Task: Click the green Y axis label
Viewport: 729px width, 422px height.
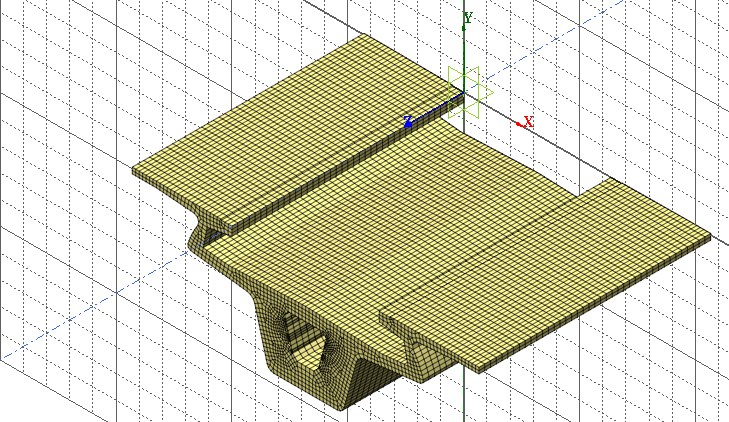Action: [x=468, y=18]
